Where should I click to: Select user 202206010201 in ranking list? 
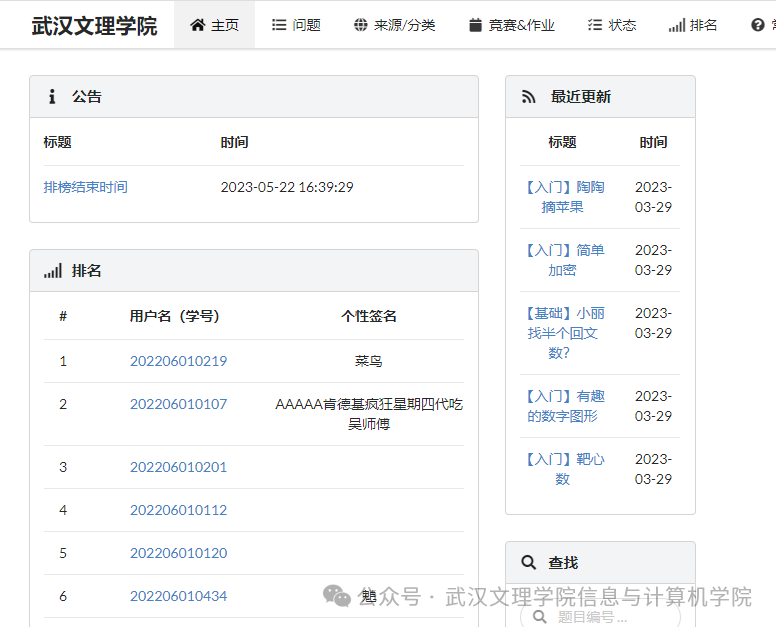(178, 467)
